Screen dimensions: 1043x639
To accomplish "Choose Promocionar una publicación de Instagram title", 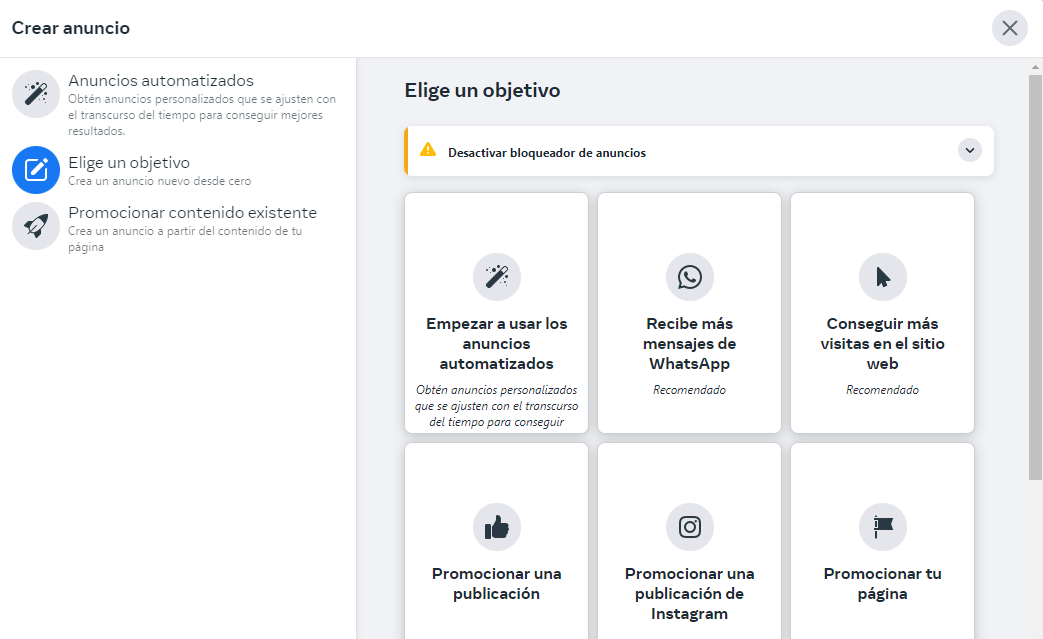I will pos(690,593).
